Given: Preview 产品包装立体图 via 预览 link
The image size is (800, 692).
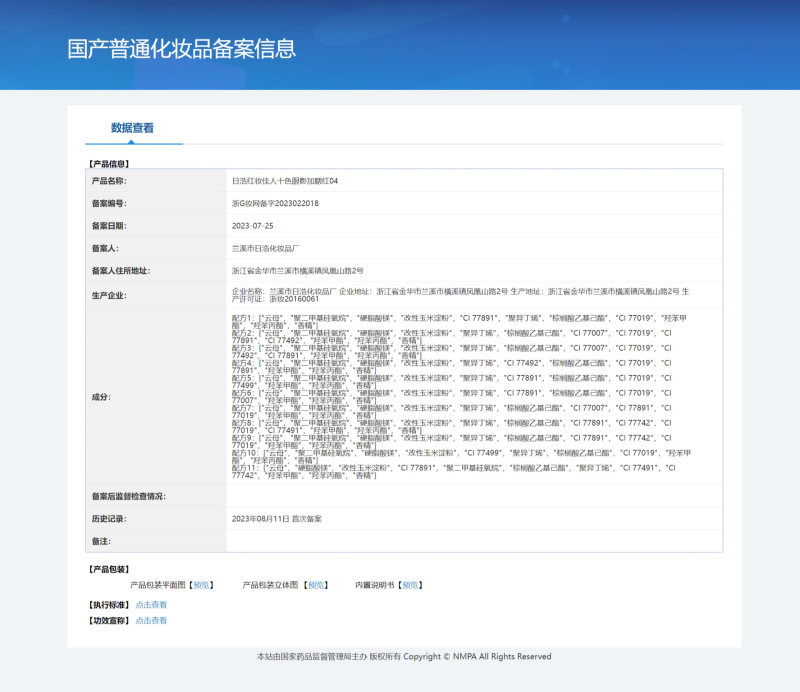Looking at the screenshot, I should coord(316,585).
